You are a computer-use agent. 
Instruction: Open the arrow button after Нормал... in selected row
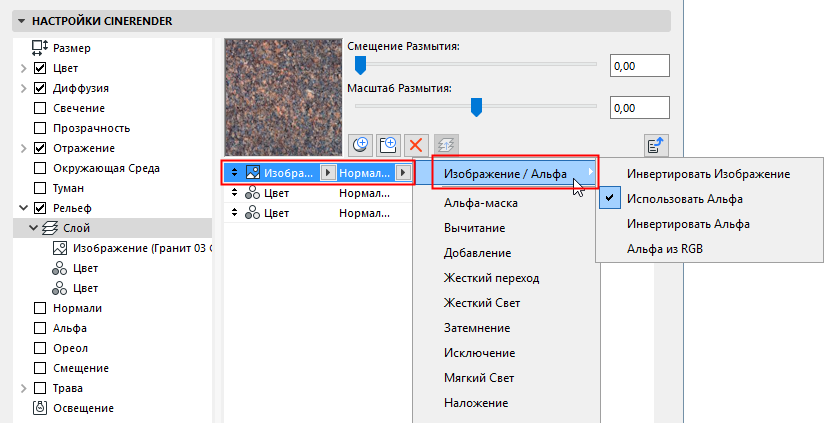[x=403, y=173]
